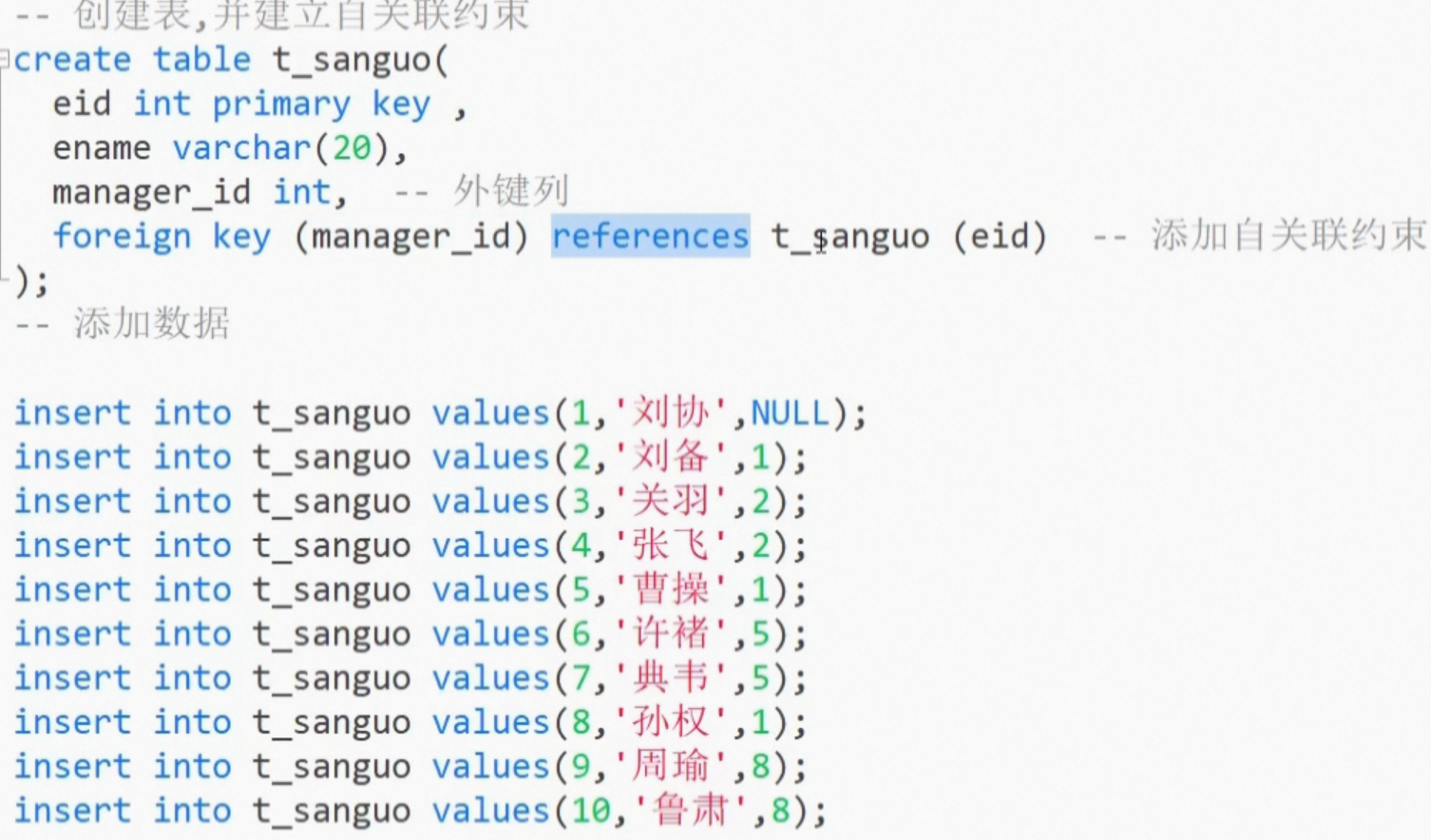Click insert line with '孙权'
Screen dimensions: 1431x840
pos(410,723)
